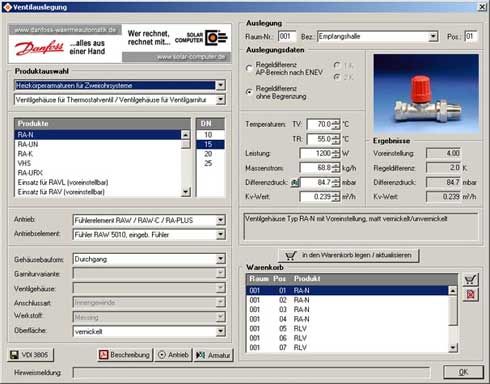Adjust the Massenstrom stepper
This screenshot has height=384, width=490.
point(336,168)
